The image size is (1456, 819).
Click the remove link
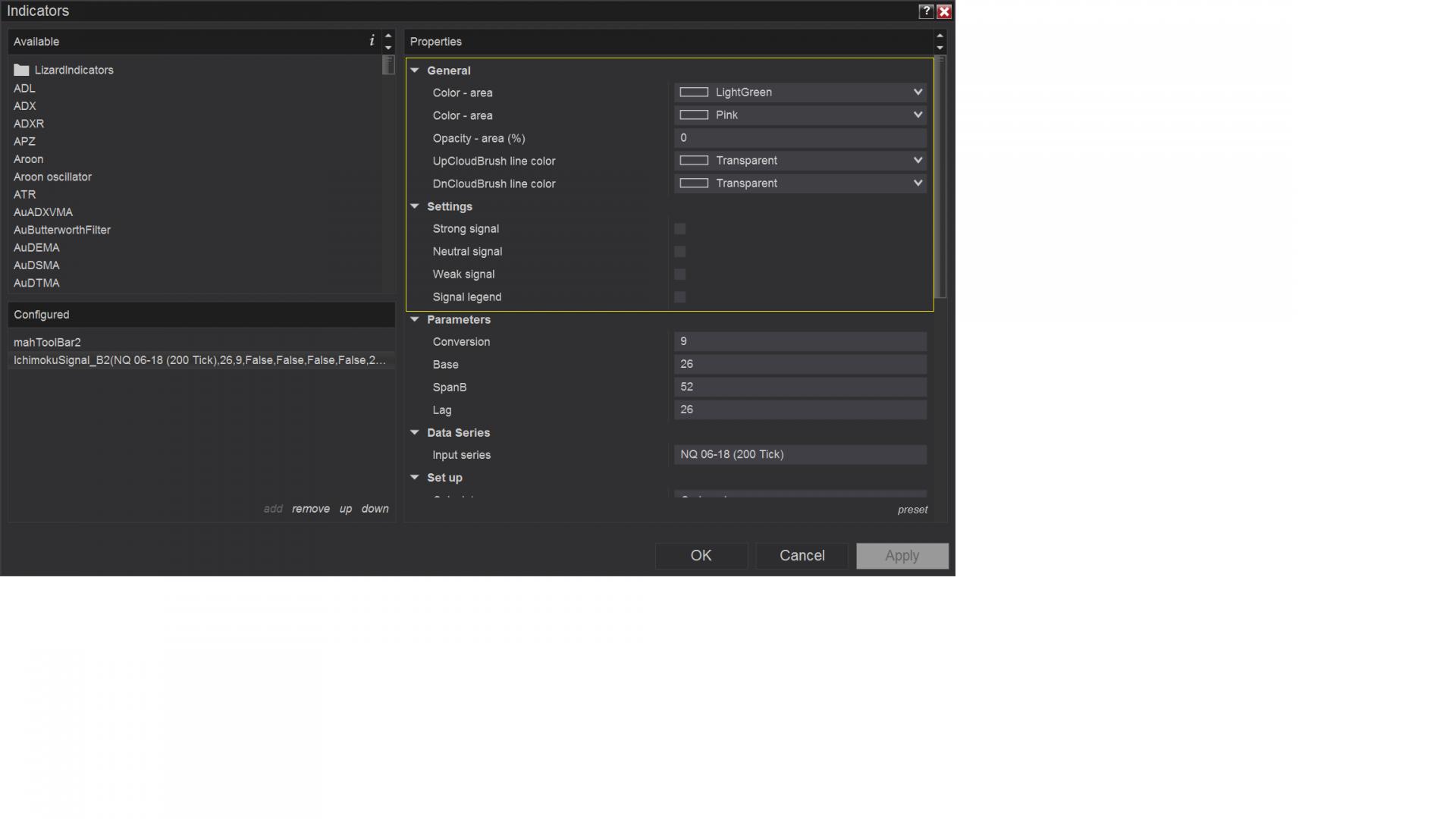tap(310, 509)
